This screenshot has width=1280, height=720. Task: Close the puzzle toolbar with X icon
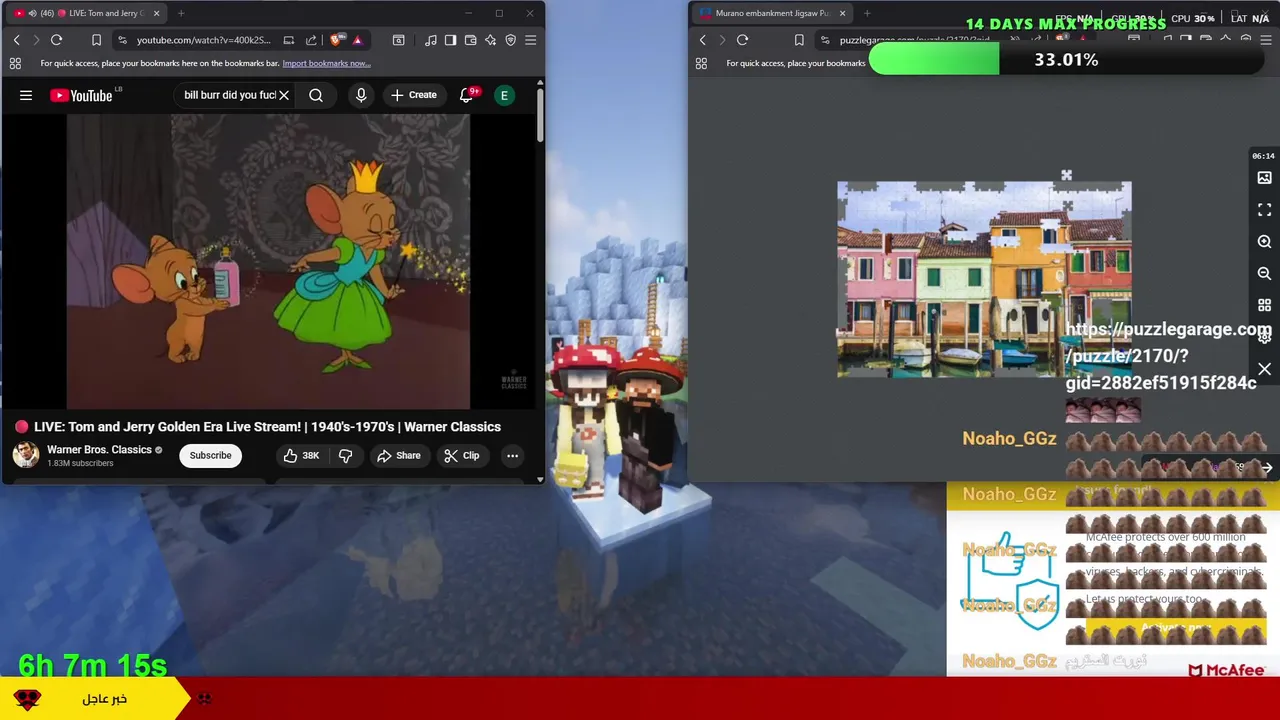pyautogui.click(x=1264, y=370)
